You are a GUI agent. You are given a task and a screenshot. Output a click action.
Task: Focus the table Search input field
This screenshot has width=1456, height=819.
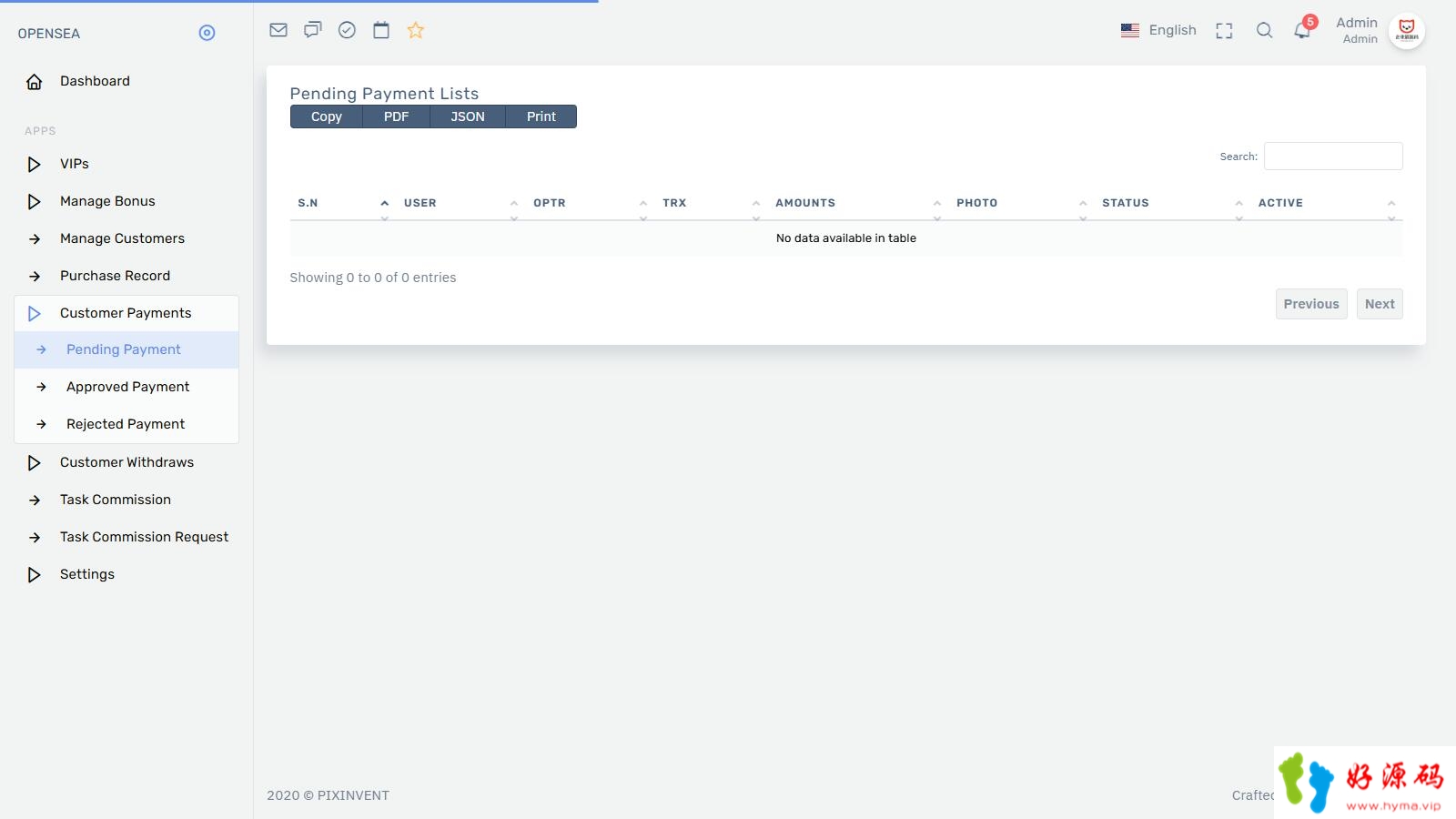[x=1333, y=156]
